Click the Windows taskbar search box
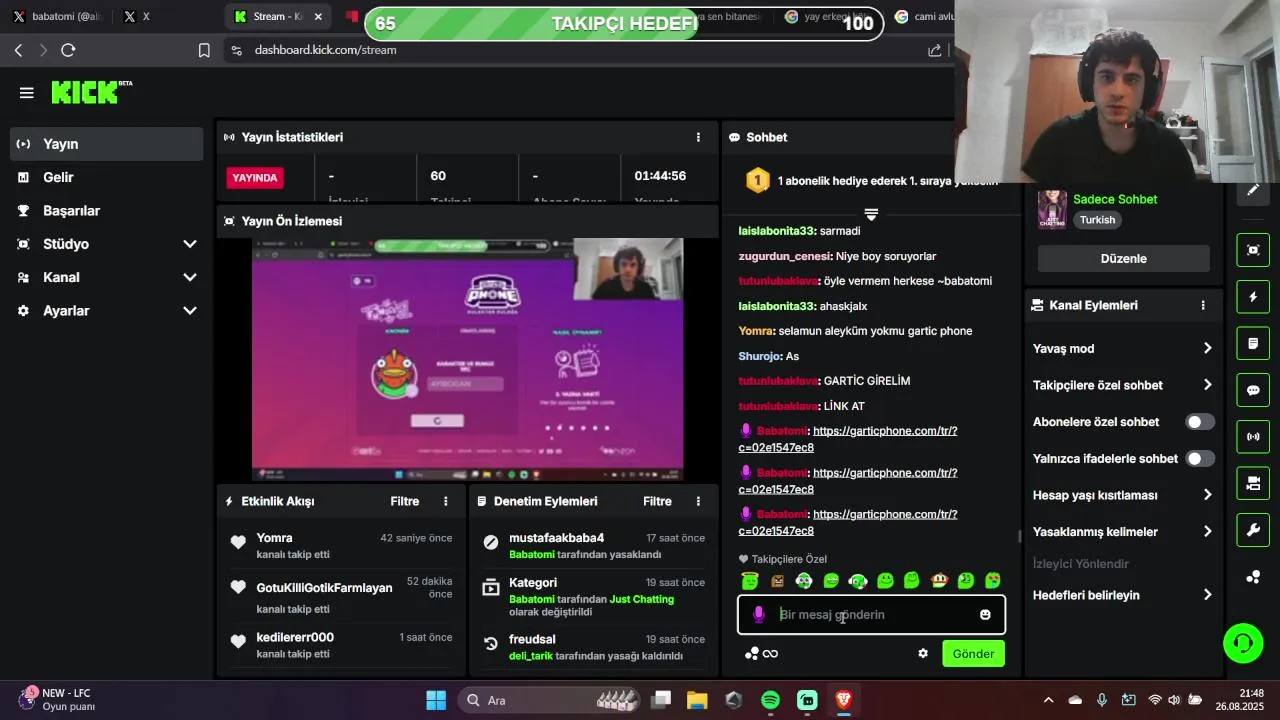1280x720 pixels. 548,700
